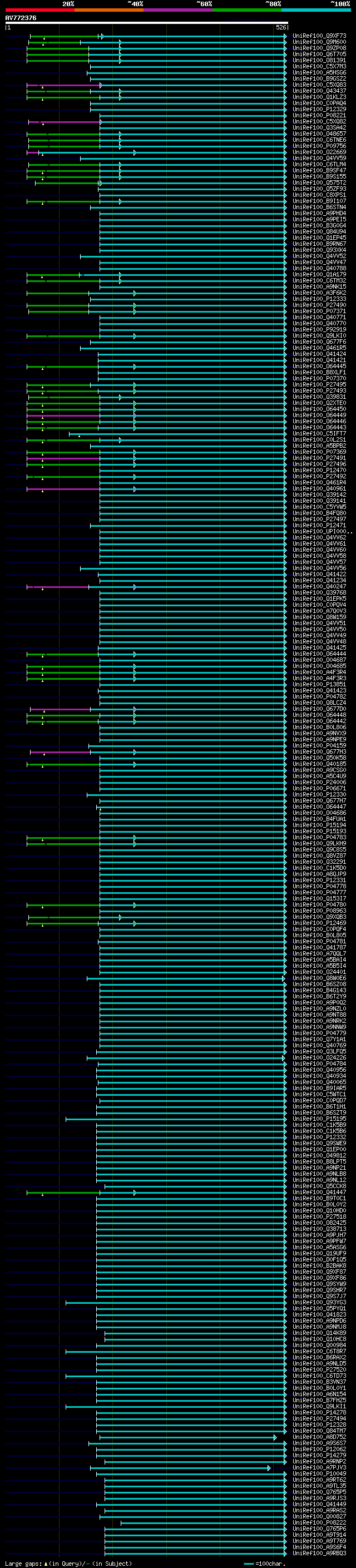Image resolution: width=356 pixels, height=1568 pixels.
Task: Select the UniRef100_P12331 entry
Action: [319, 880]
